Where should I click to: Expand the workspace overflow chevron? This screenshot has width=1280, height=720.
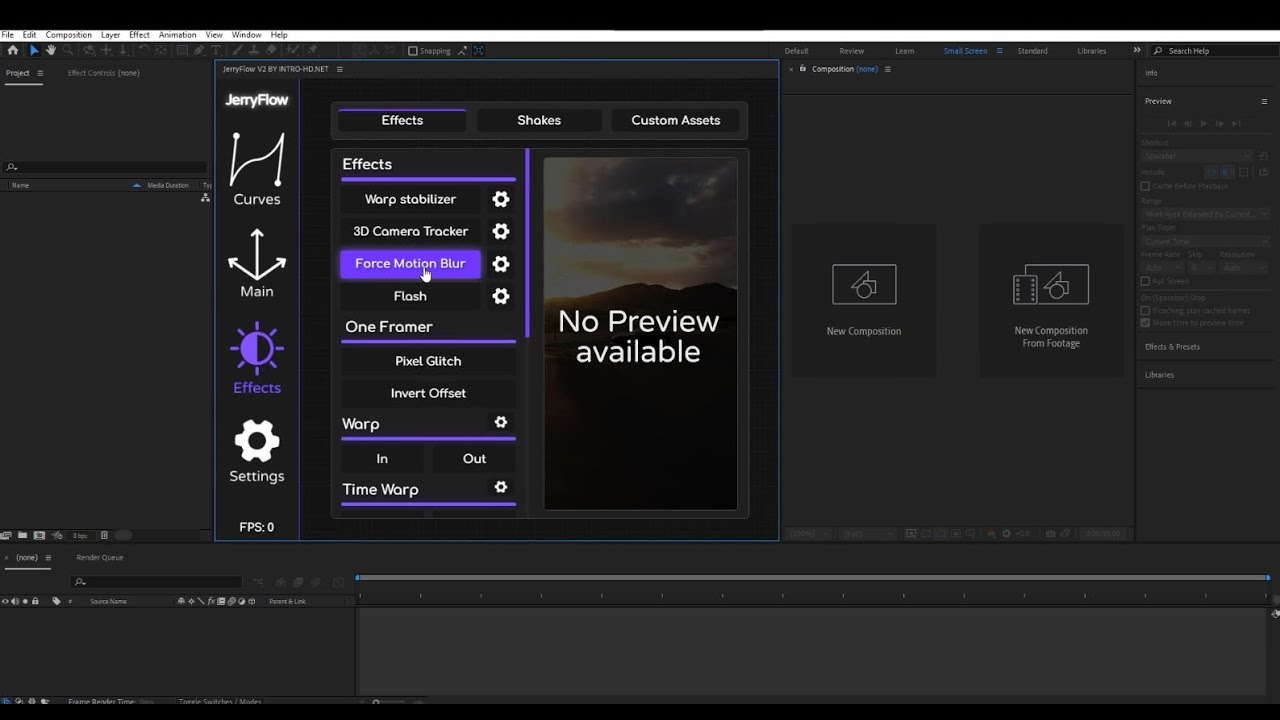point(1136,50)
